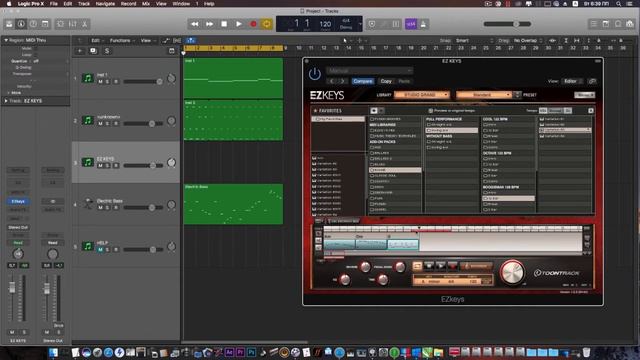The width and height of the screenshot is (640, 360).
Task: Toggle global Solo S button
Action: coord(107,51)
